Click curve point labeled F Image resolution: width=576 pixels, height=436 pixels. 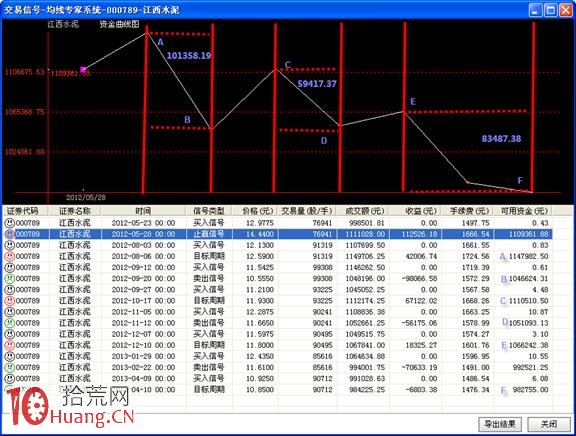click(x=532, y=191)
